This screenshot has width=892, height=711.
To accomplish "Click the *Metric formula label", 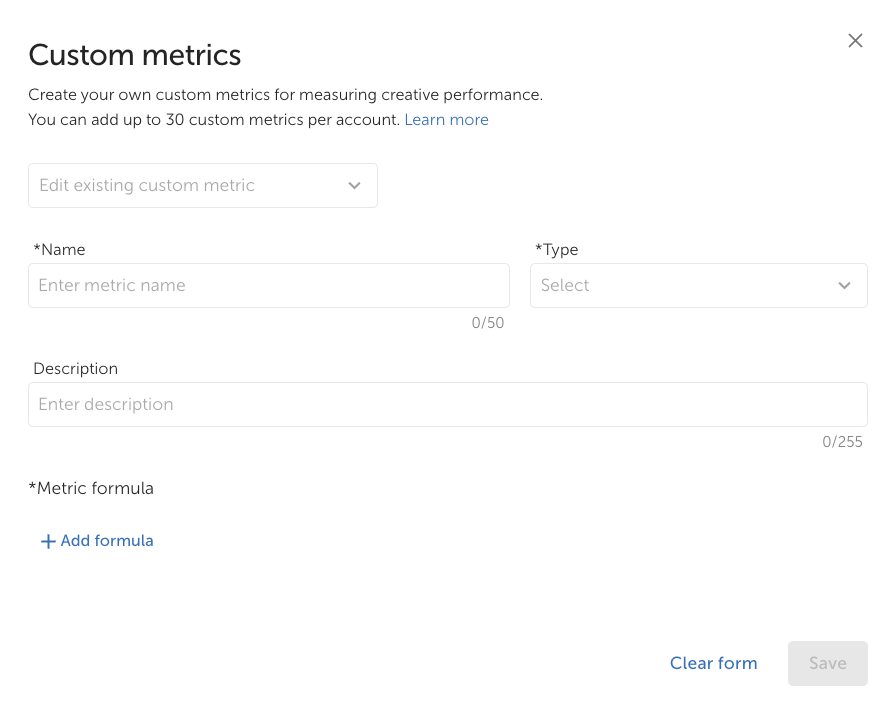I will [x=92, y=489].
